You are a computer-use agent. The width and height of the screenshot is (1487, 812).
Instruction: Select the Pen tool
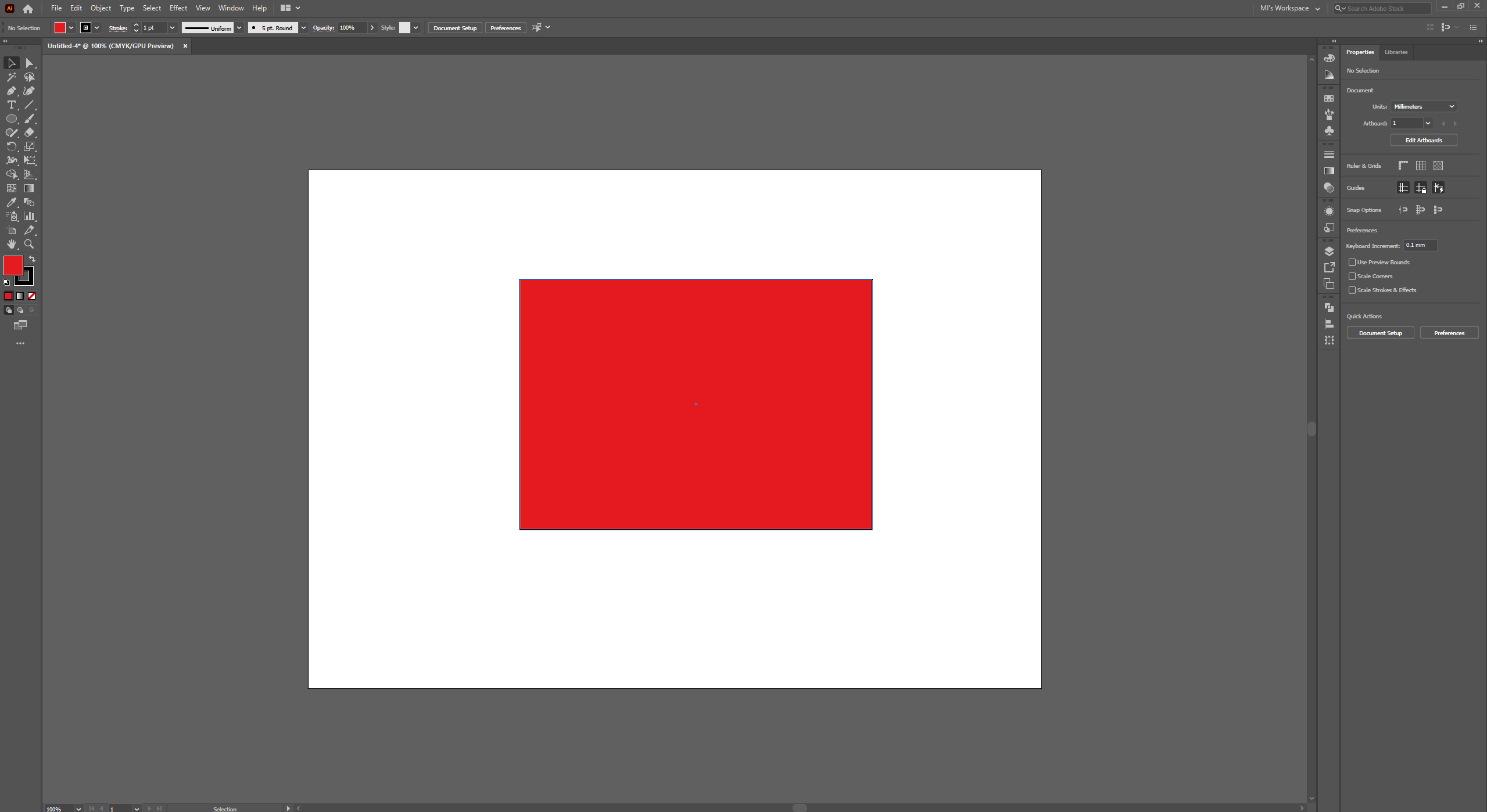pyautogui.click(x=11, y=91)
